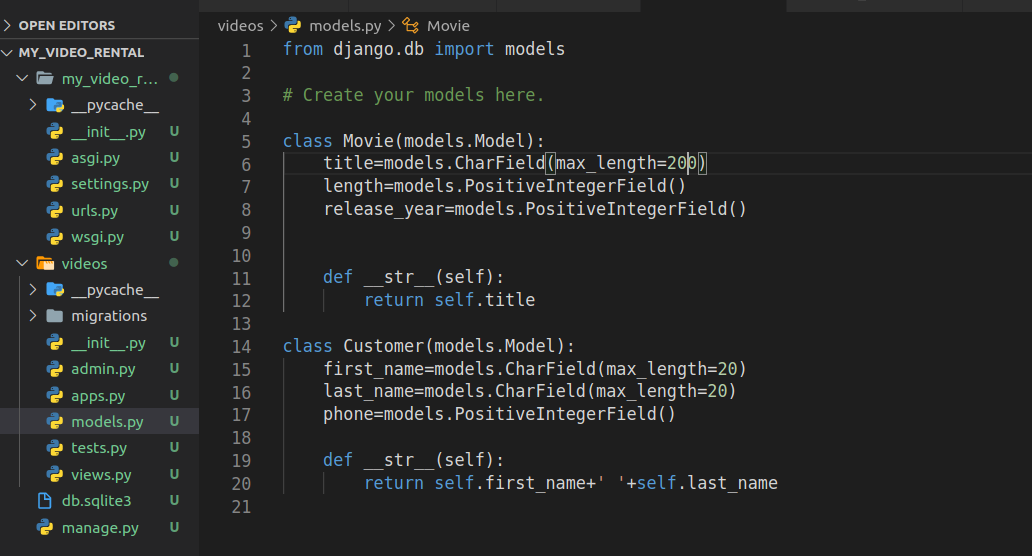Click 'from django.db import models' line
The height and width of the screenshot is (556, 1032).
[424, 49]
